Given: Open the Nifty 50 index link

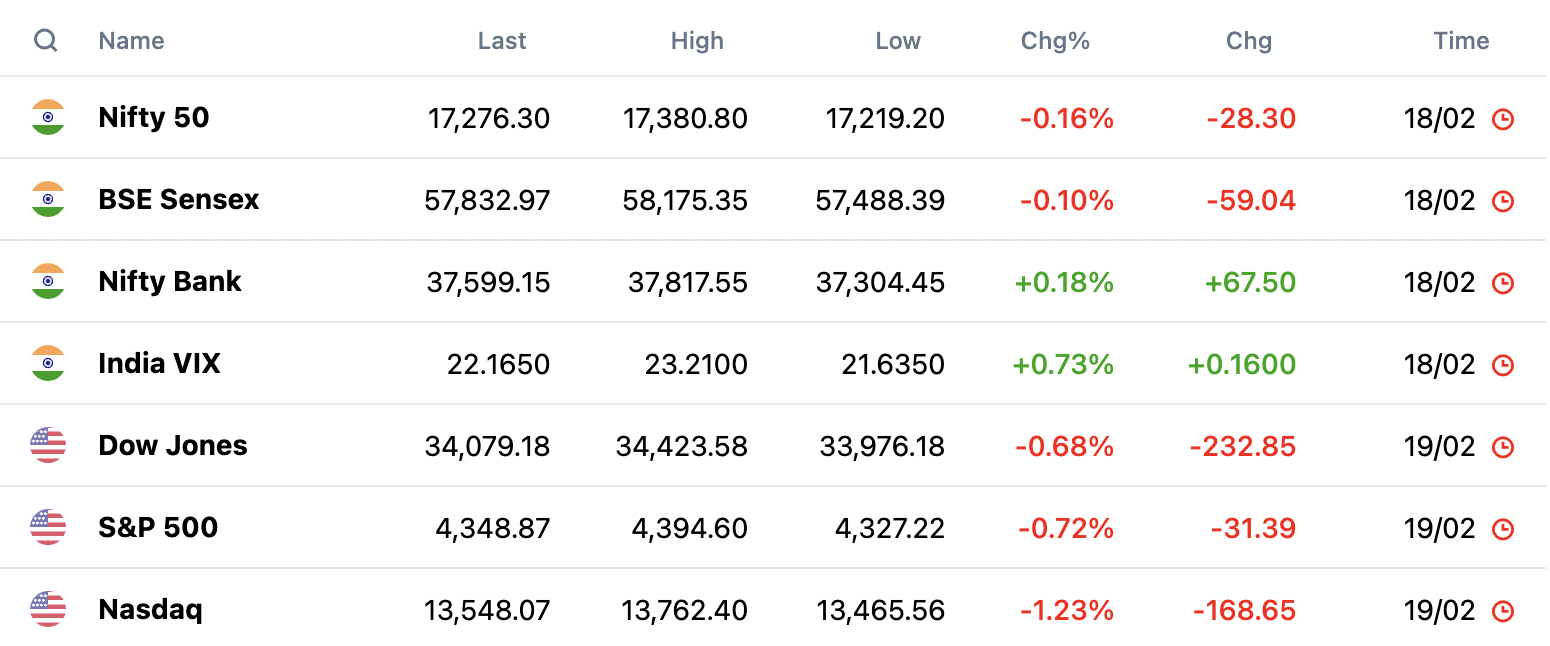Looking at the screenshot, I should [154, 117].
